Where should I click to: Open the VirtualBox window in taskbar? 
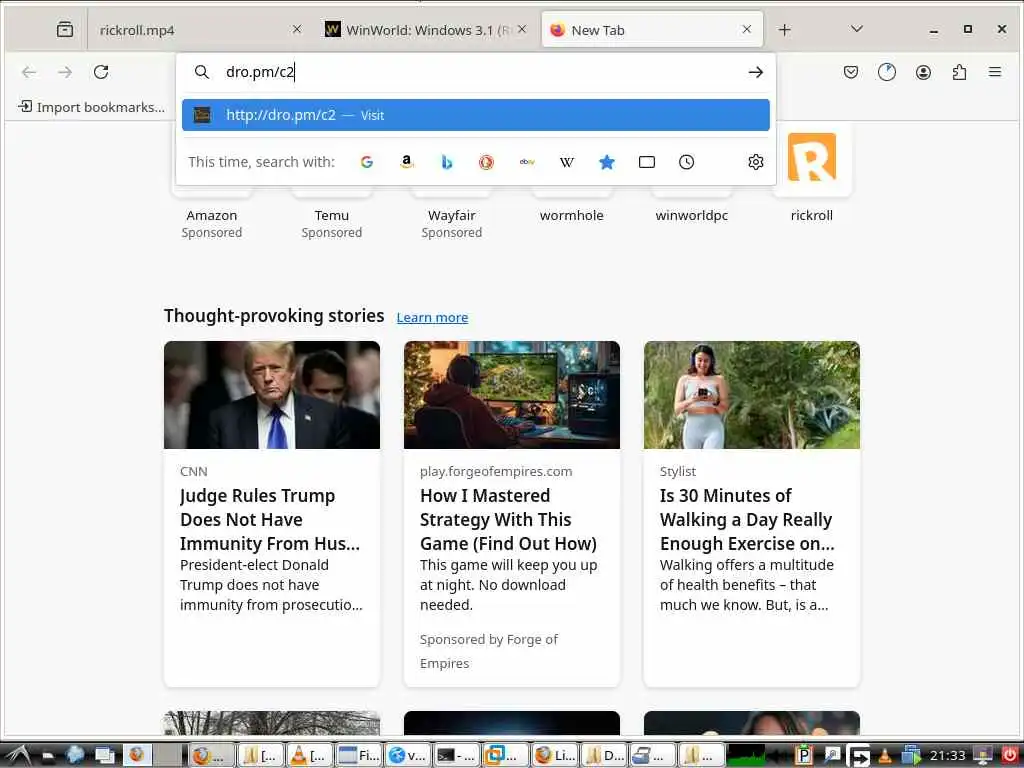tap(505, 756)
